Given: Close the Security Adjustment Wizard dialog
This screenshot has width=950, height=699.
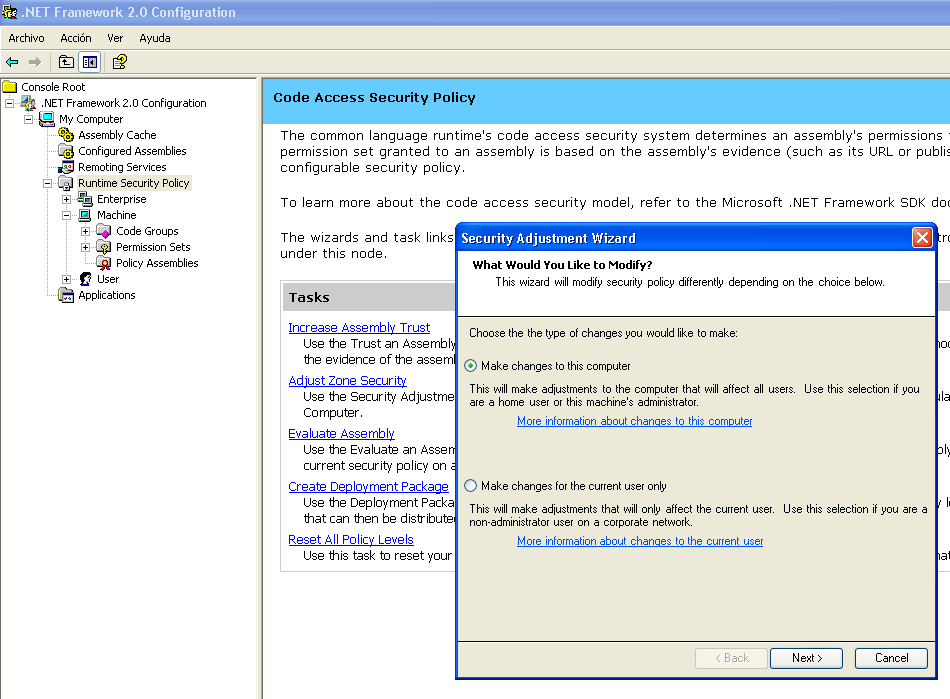Looking at the screenshot, I should click(x=922, y=237).
